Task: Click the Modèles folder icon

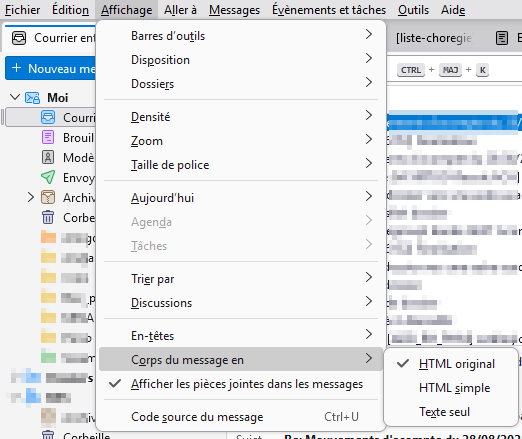Action: click(x=48, y=157)
